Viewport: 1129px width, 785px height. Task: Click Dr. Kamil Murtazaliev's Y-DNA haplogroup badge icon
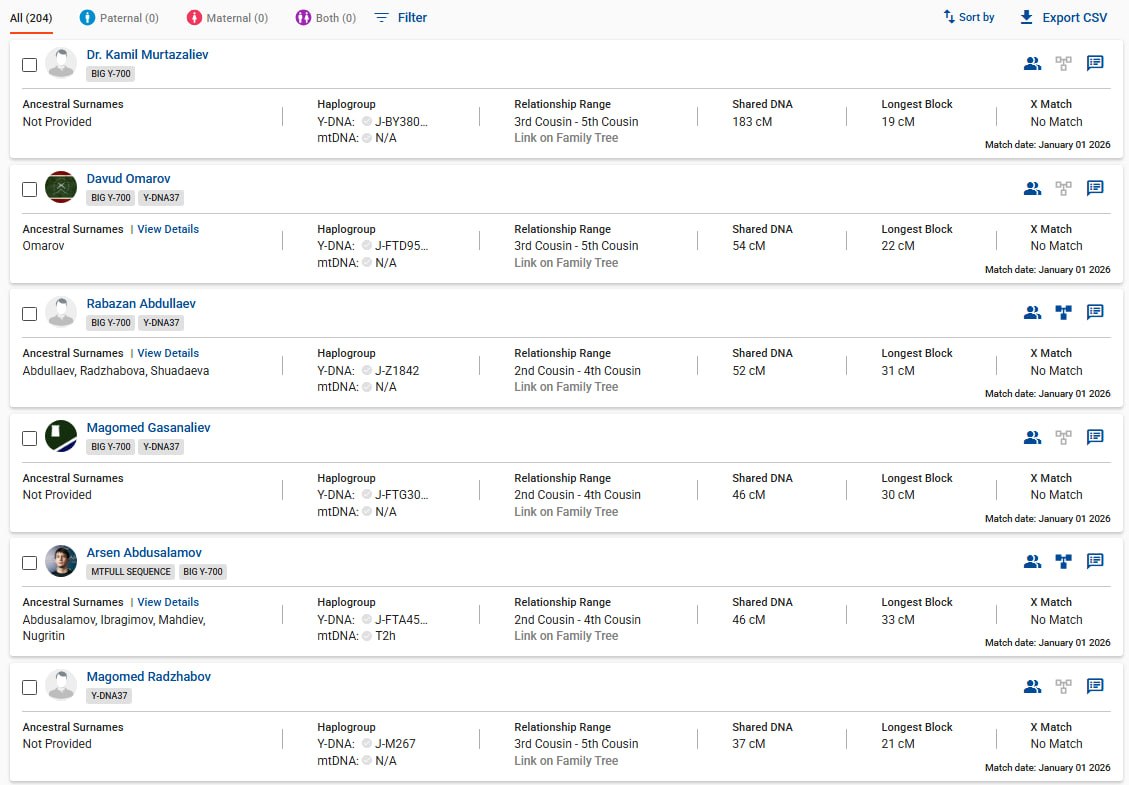(366, 122)
